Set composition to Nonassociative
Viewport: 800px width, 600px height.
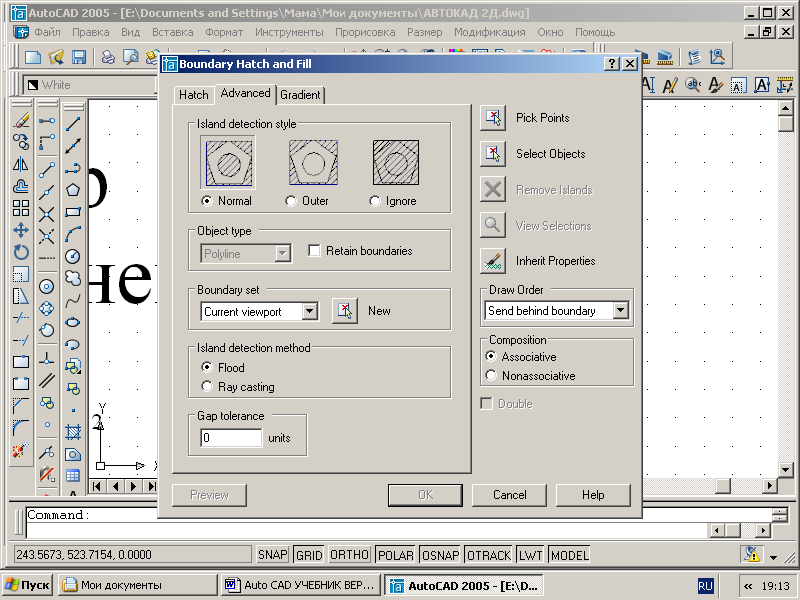click(491, 376)
